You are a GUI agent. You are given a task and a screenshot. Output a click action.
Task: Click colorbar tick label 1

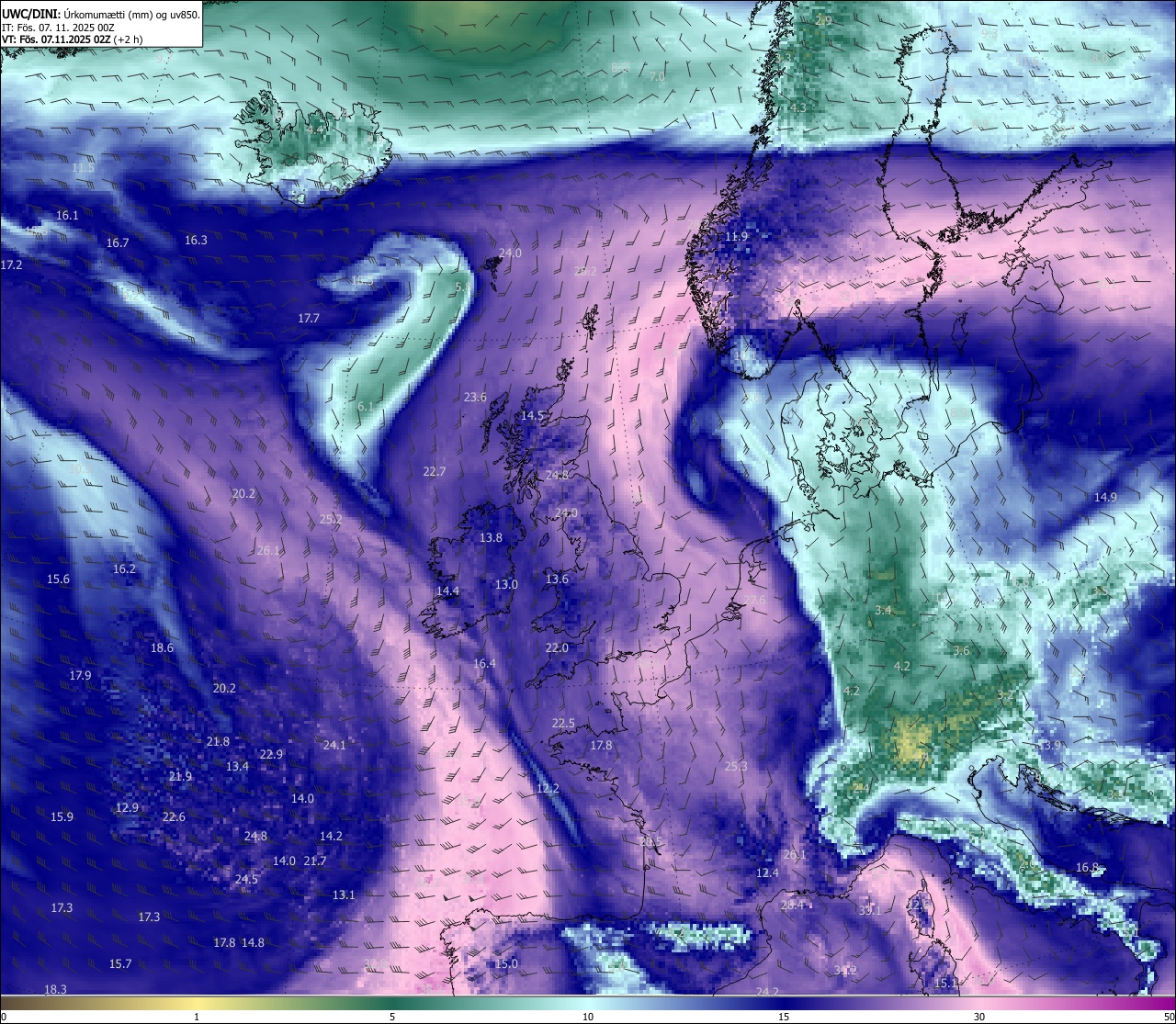pyautogui.click(x=197, y=1017)
